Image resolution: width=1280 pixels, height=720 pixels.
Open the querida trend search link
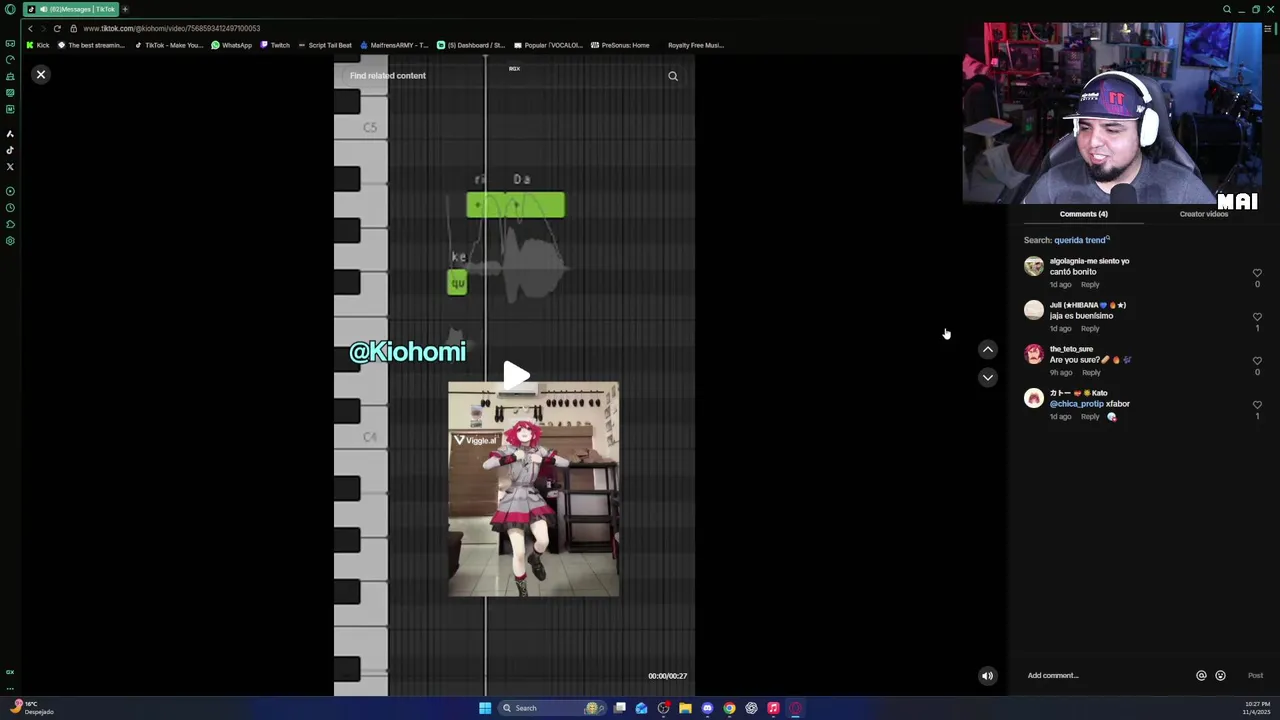(1082, 240)
